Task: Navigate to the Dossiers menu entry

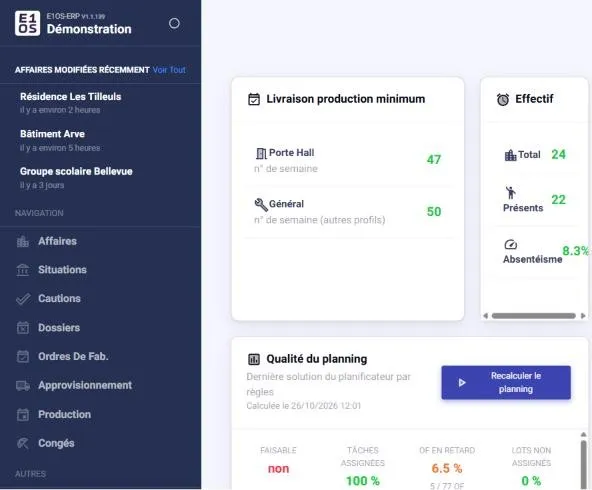Action: point(59,328)
